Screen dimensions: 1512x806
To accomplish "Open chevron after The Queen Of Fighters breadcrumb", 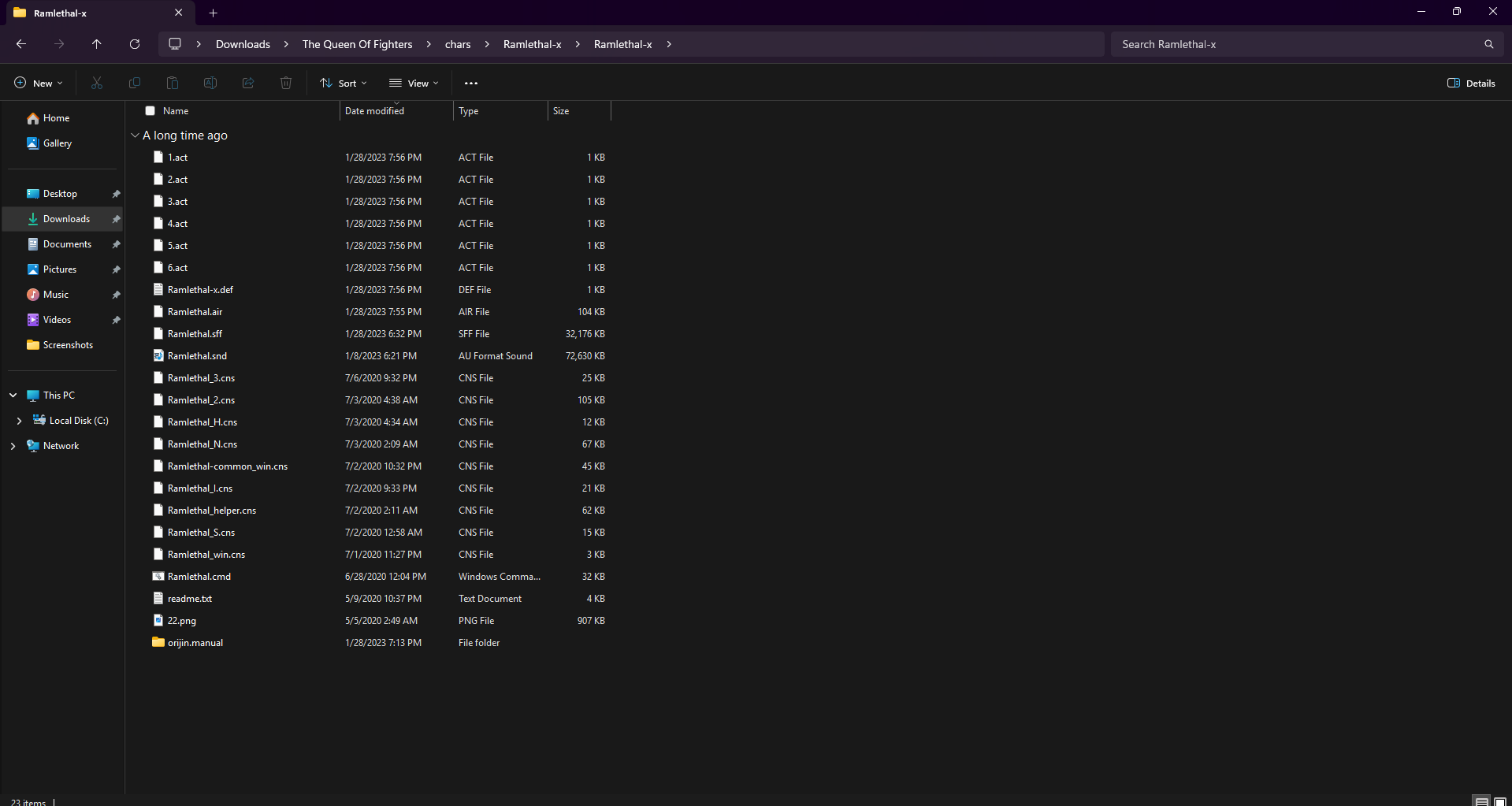I will 429,44.
